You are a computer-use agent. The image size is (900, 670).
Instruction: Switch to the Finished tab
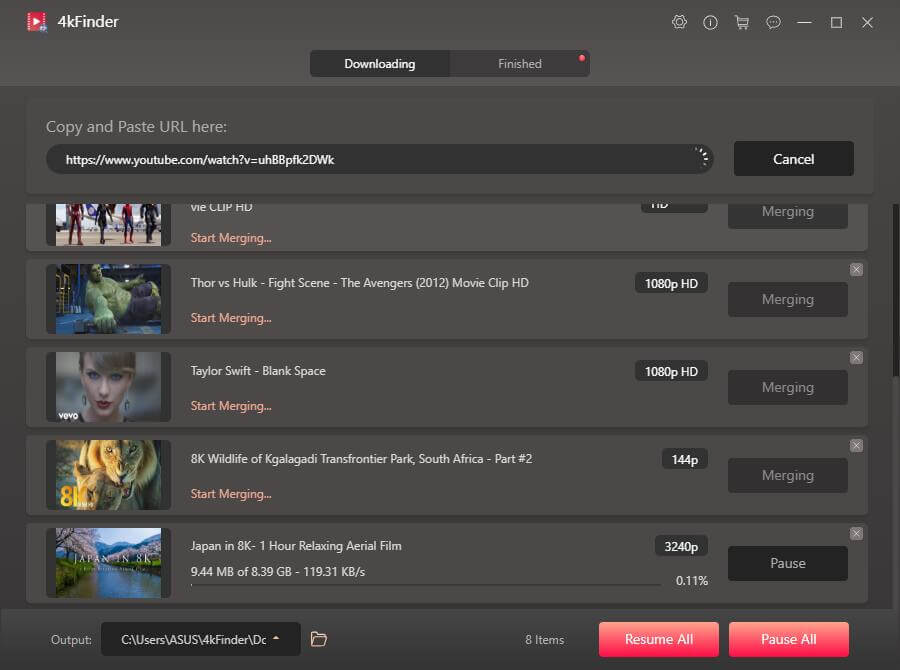point(519,63)
